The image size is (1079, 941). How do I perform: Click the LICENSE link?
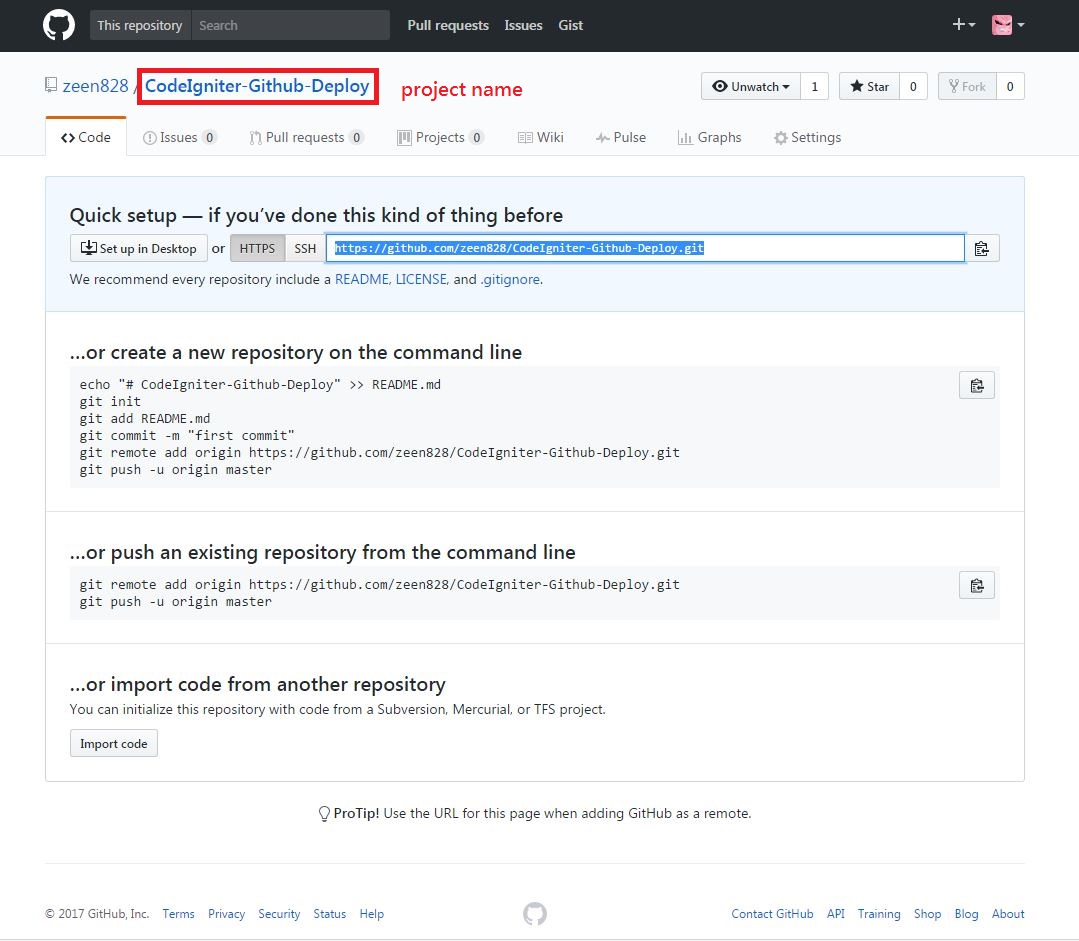pos(421,279)
